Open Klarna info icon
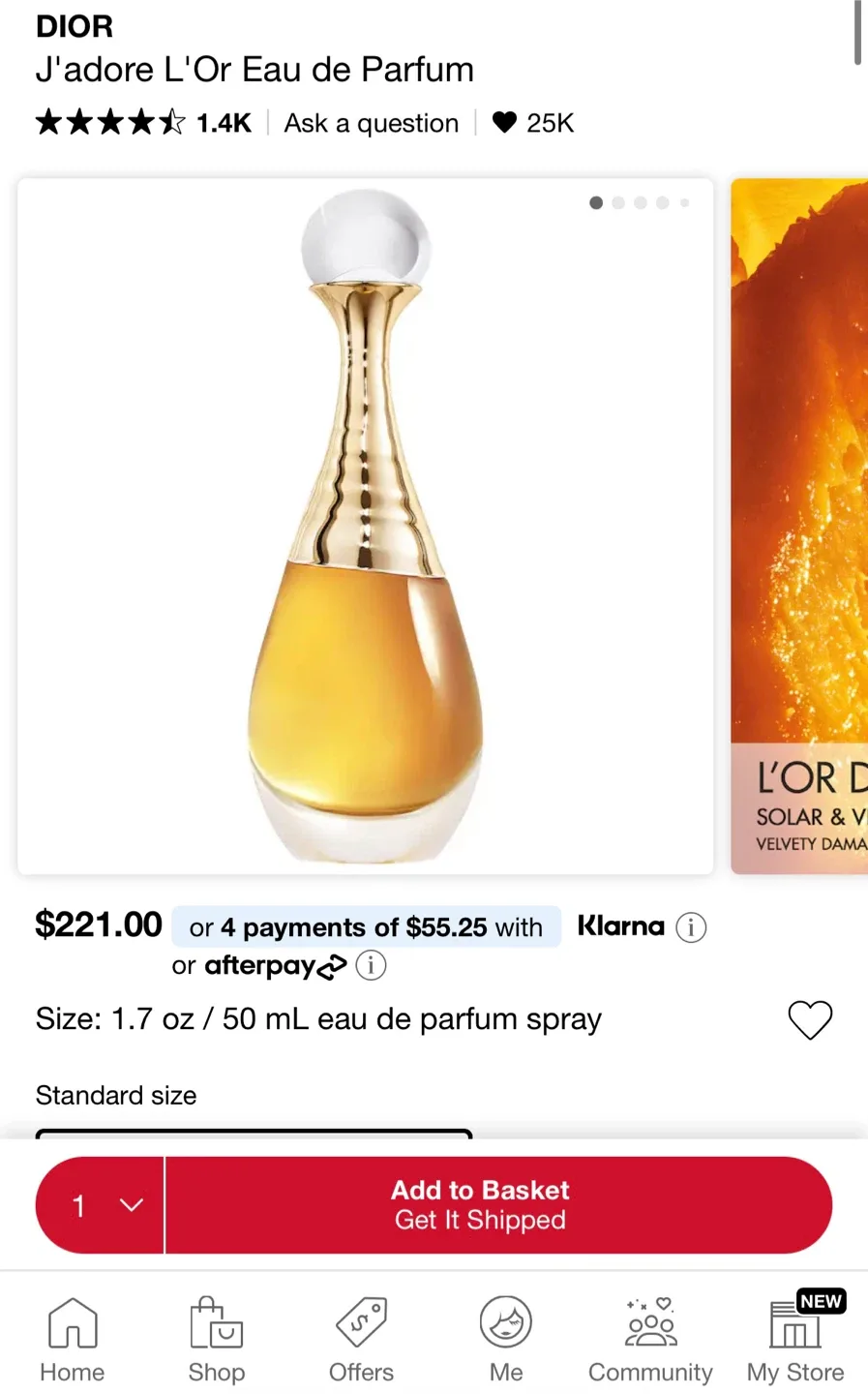The image size is (868, 1394). click(691, 927)
